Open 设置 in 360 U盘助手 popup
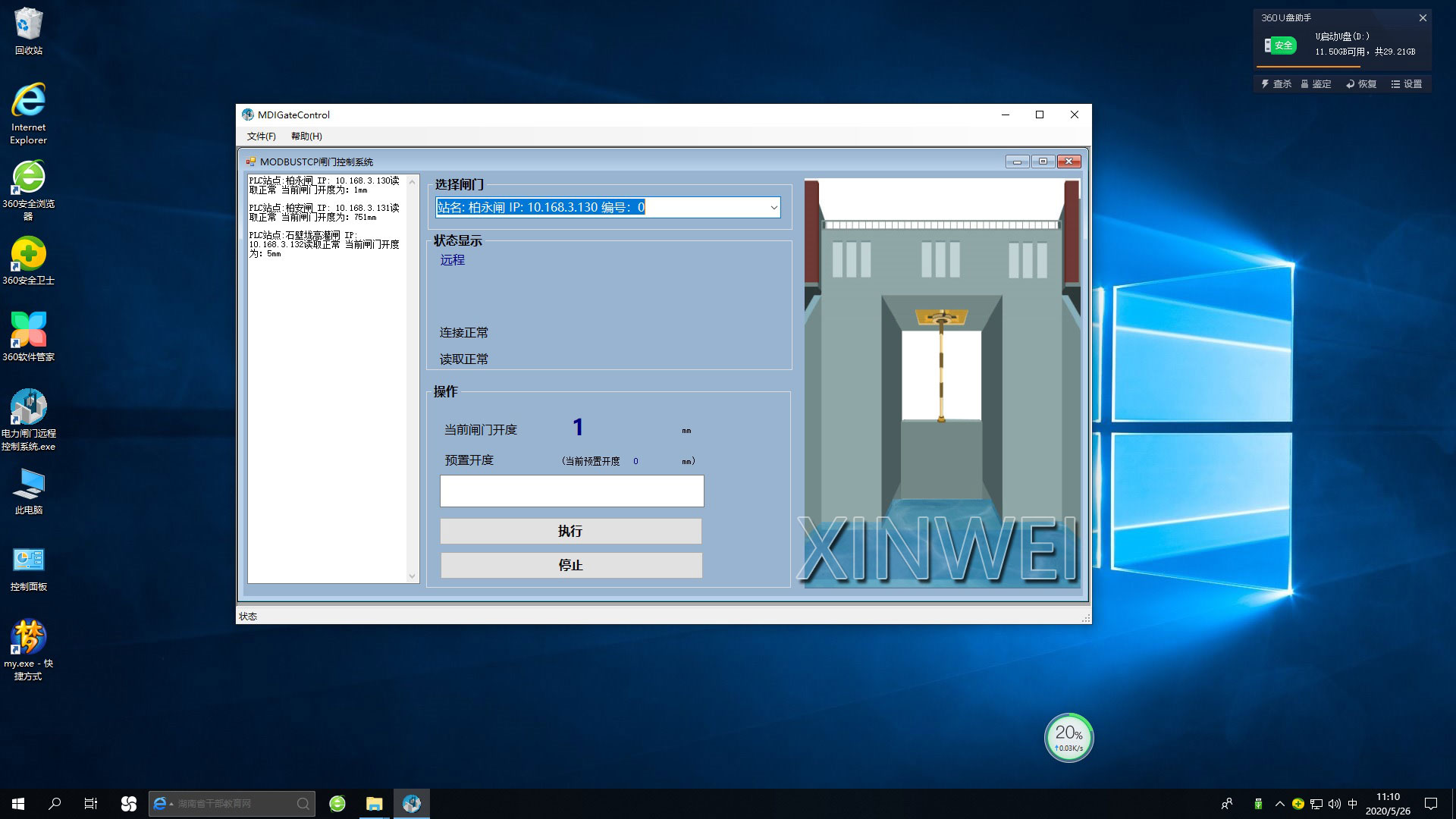The image size is (1456, 819). coord(1407,84)
